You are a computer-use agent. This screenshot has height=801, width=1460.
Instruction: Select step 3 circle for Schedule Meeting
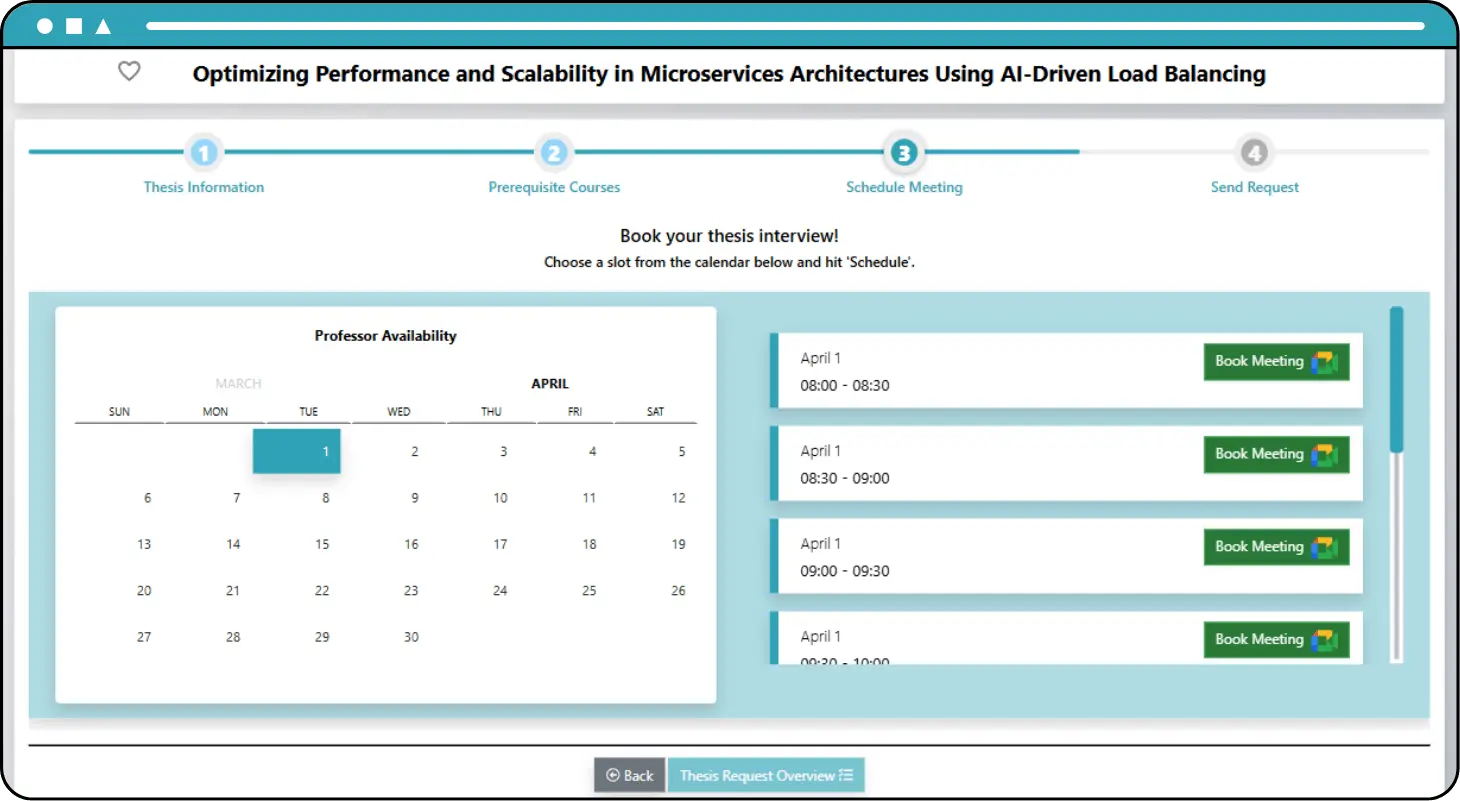(x=904, y=153)
